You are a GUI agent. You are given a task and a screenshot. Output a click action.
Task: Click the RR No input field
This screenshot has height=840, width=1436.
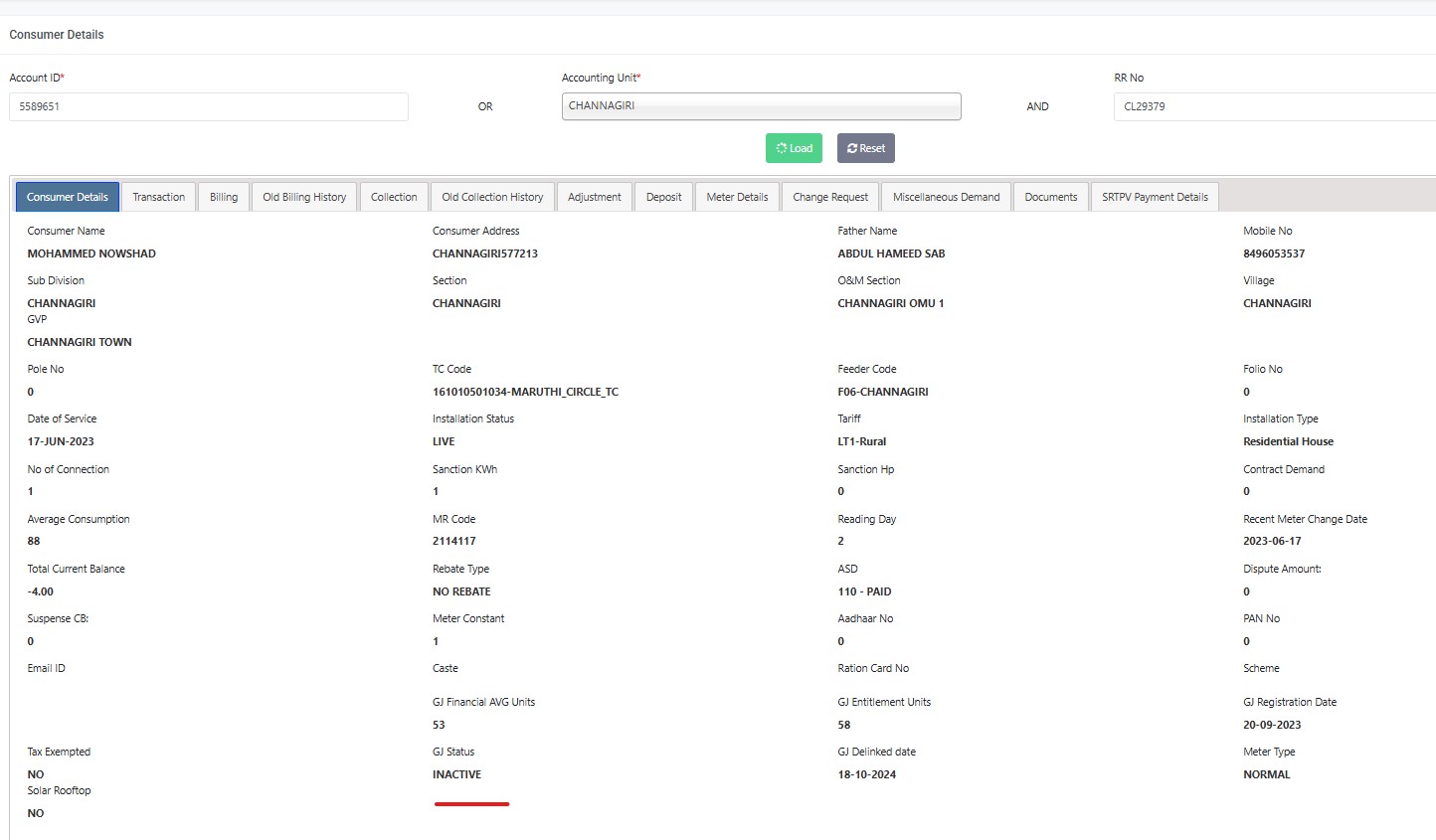[1274, 106]
